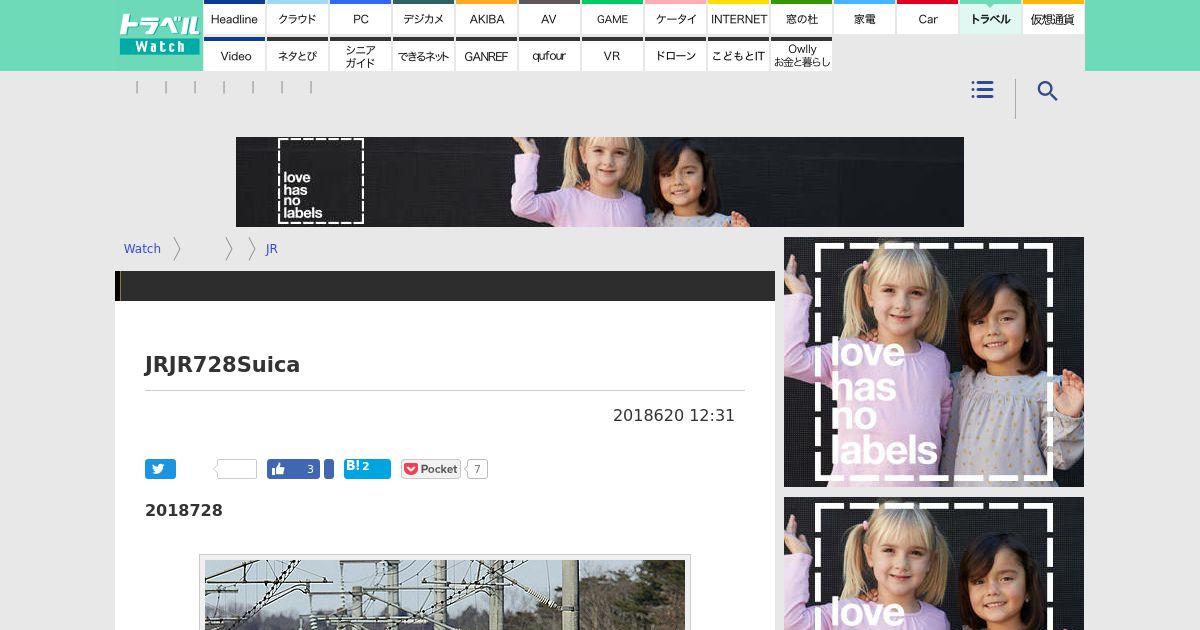Open the ネタとぴ site tab

[x=297, y=55]
